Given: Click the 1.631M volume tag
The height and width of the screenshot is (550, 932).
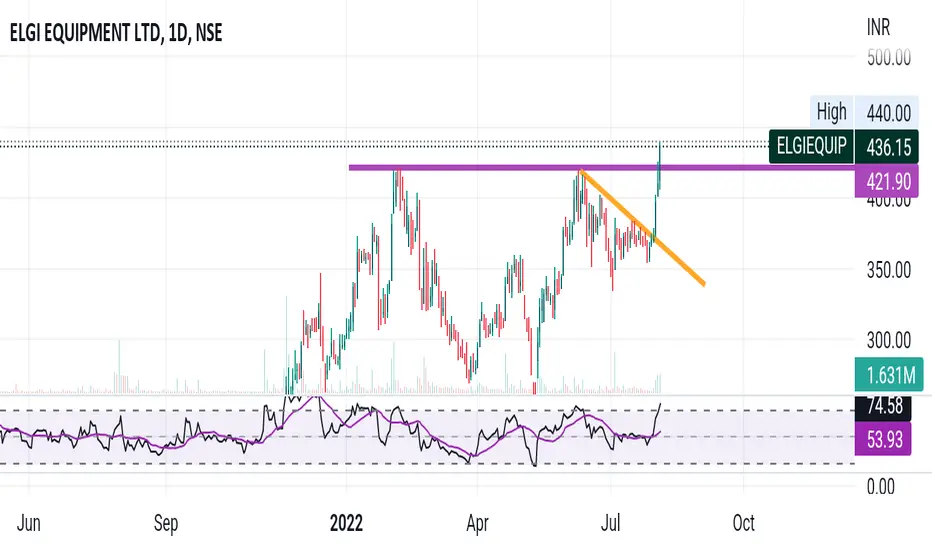Looking at the screenshot, I should click(x=889, y=375).
